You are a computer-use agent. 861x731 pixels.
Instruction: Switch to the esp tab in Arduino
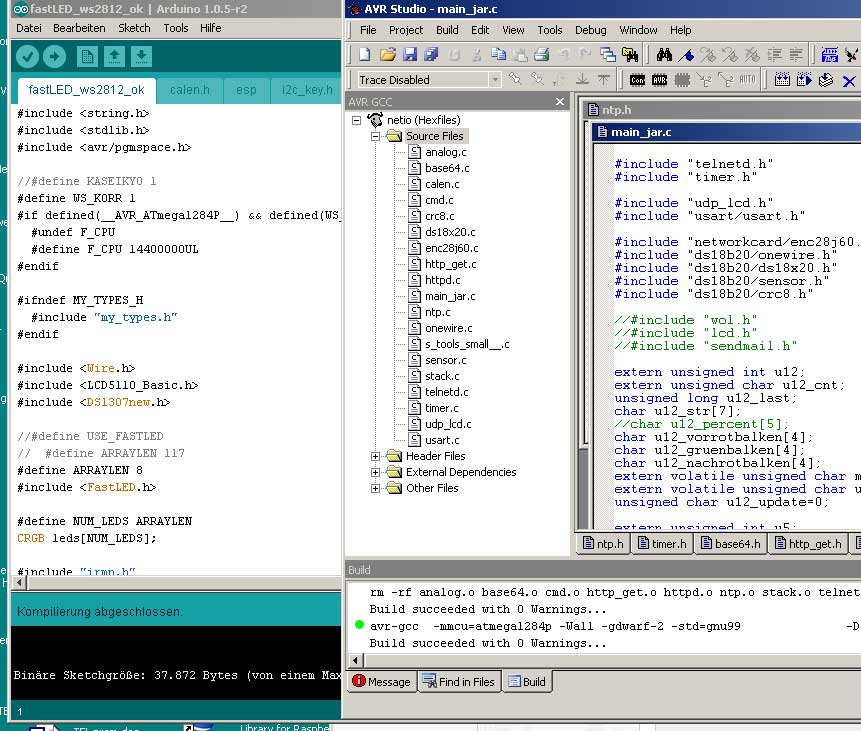click(246, 90)
